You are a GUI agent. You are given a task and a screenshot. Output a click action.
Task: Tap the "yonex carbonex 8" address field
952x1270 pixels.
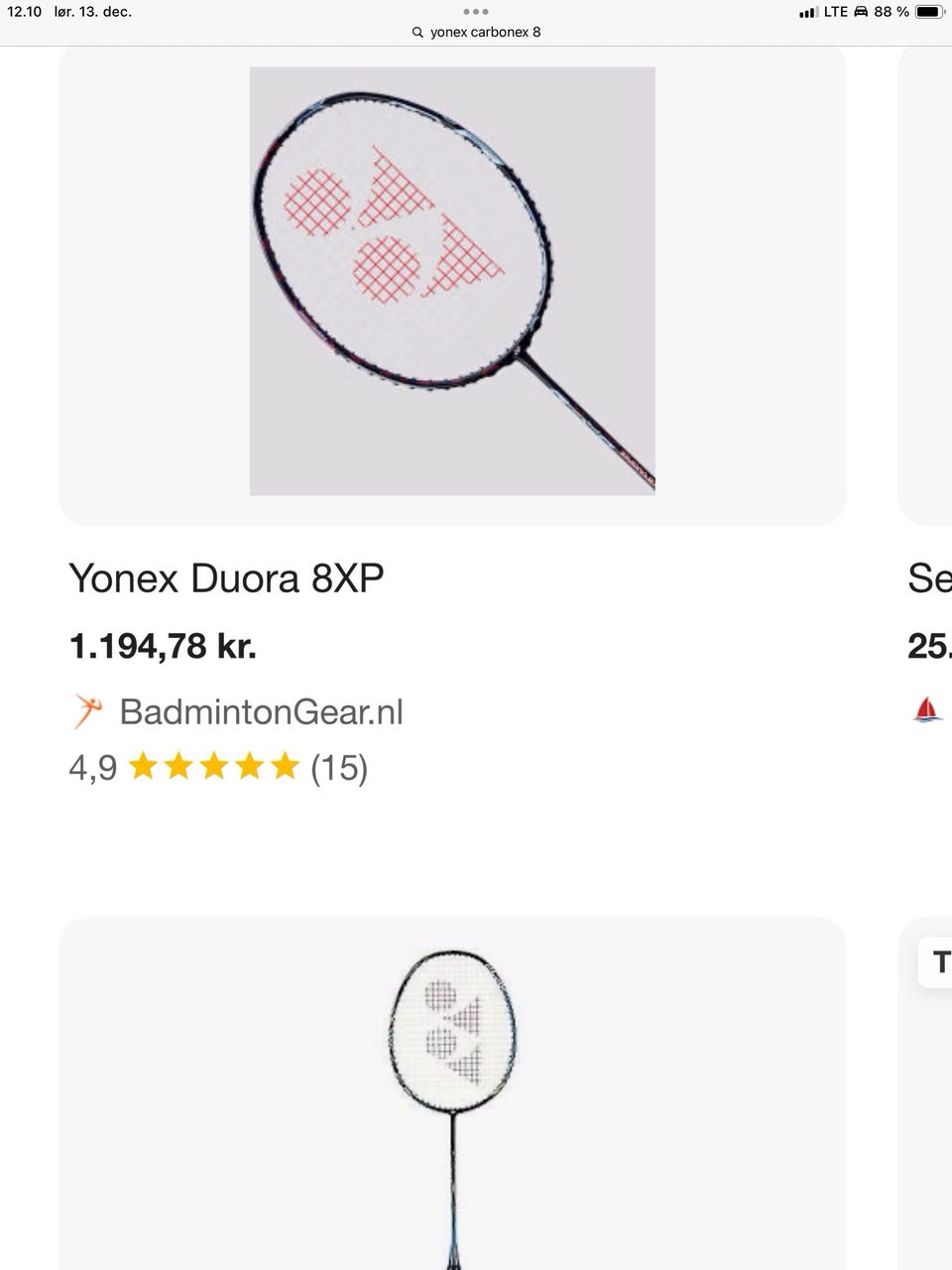485,32
